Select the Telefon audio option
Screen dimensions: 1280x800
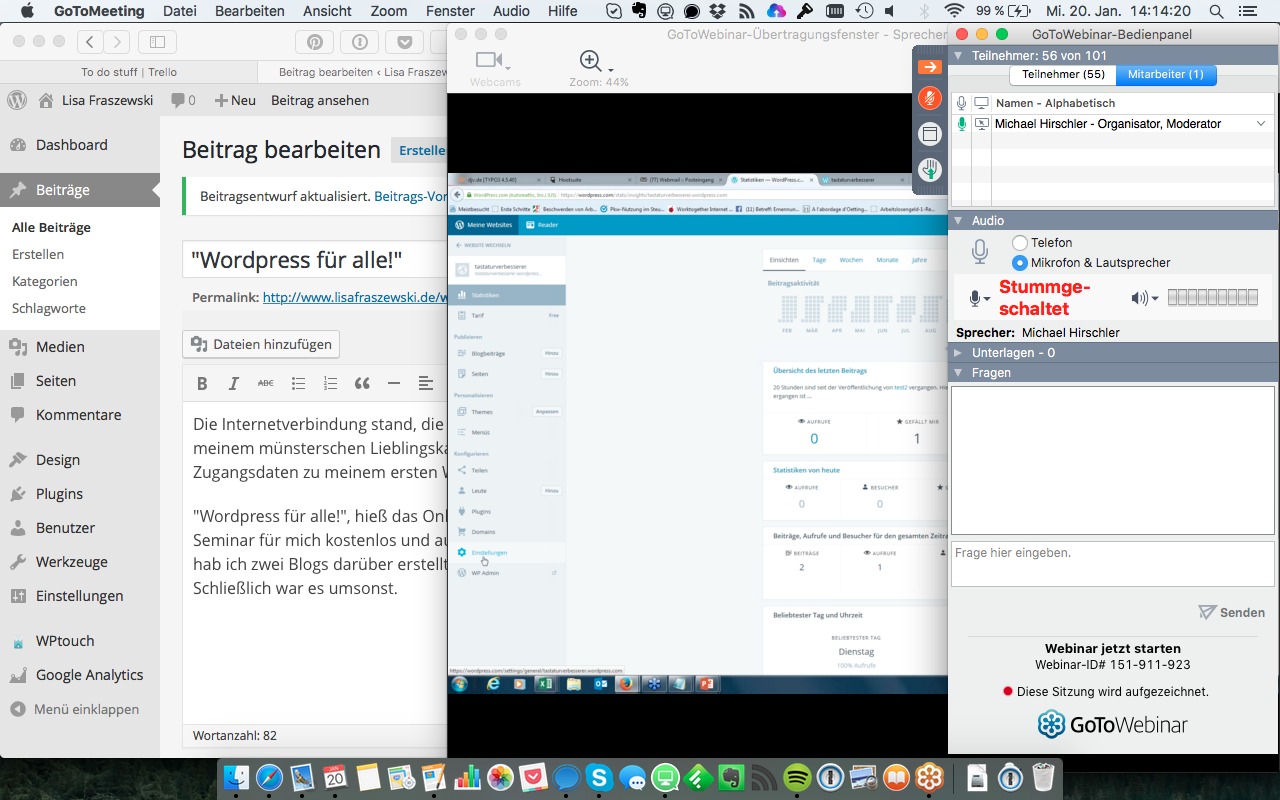point(1020,243)
